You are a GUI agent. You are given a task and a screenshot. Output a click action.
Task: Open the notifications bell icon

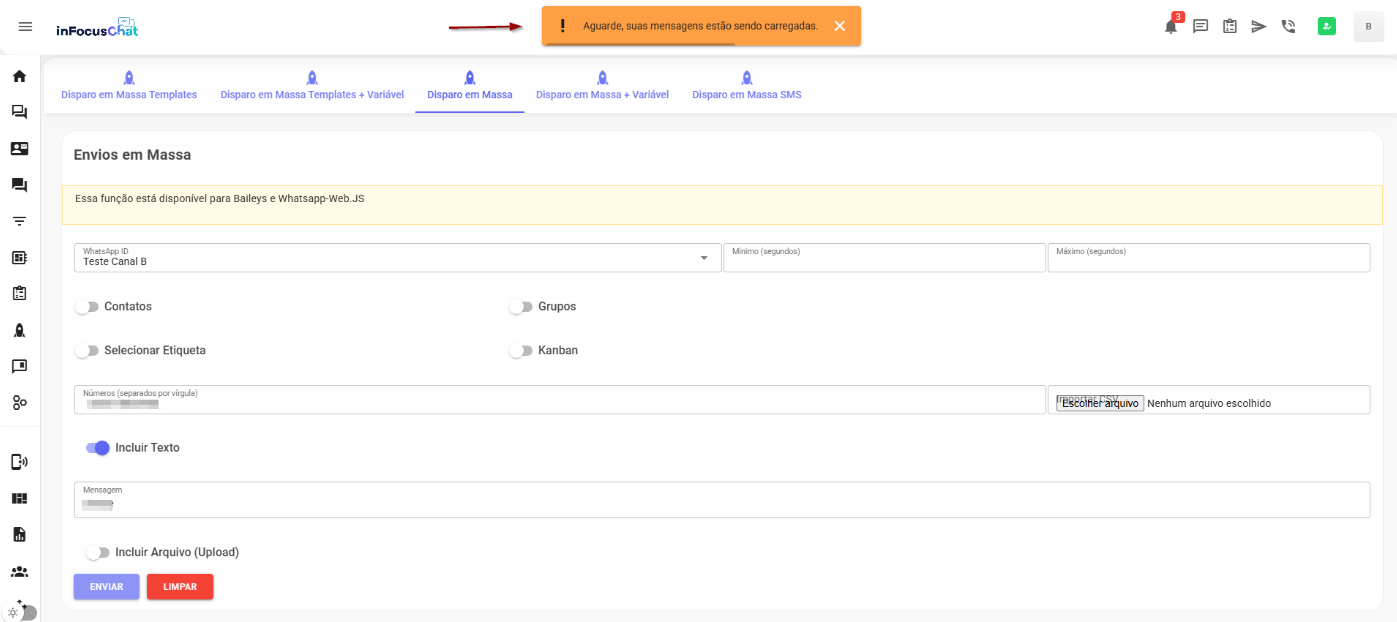pos(1170,27)
